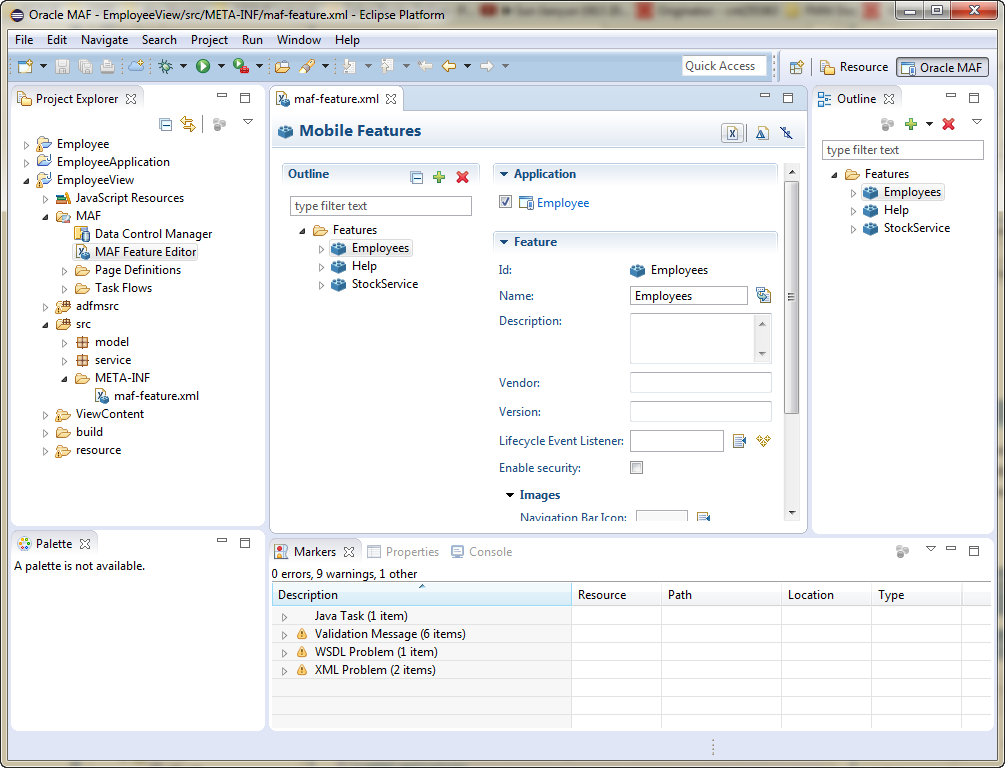Click the icon beside the Name field
The image size is (1005, 768).
[x=763, y=295]
